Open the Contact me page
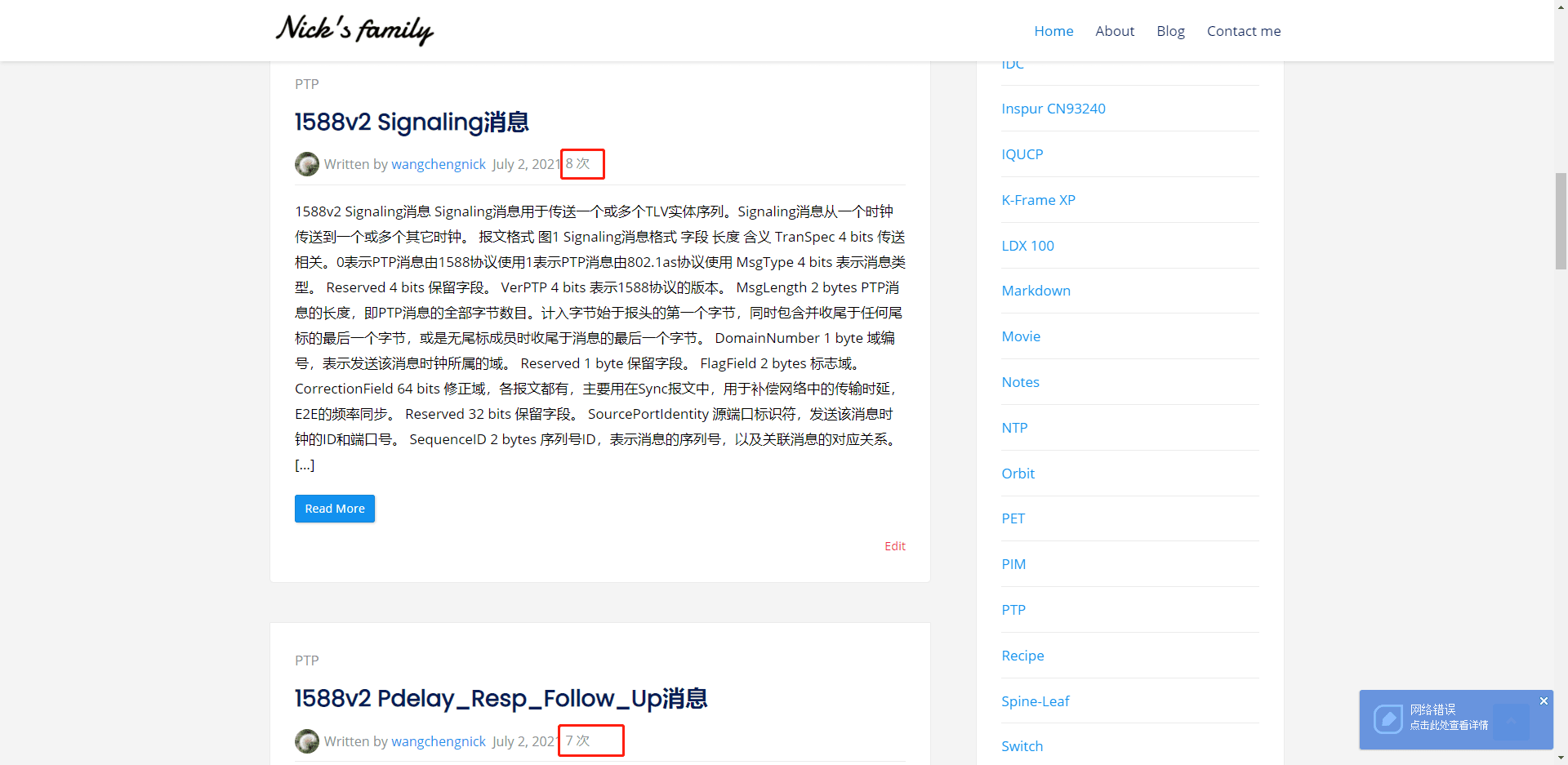 tap(1244, 31)
